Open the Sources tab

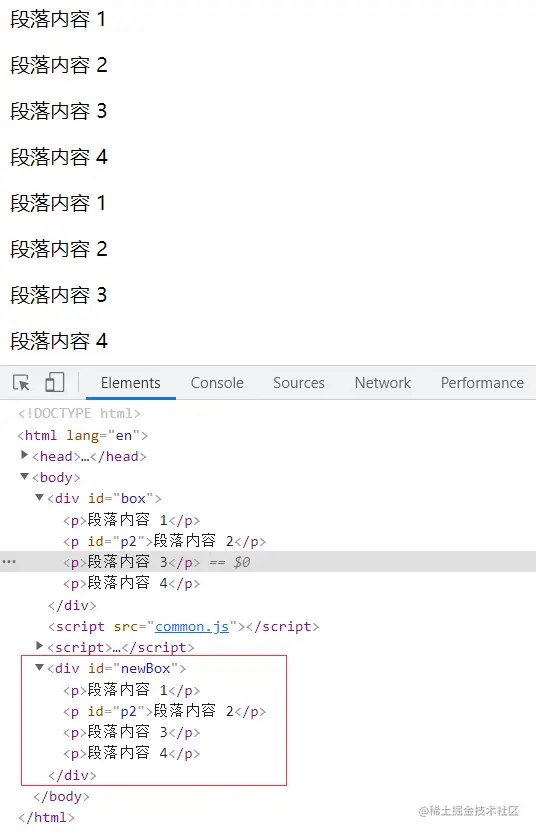[299, 383]
